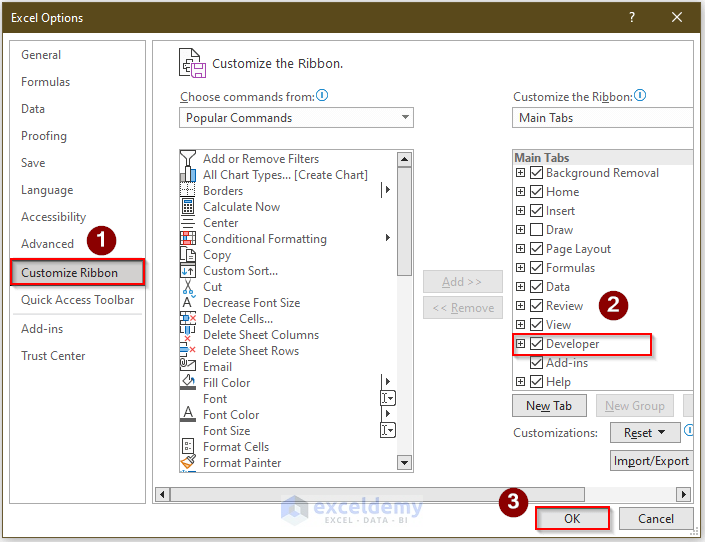Click the horizontal scrollbar right arrow
Screen dimensions: 705x542
click(683, 494)
